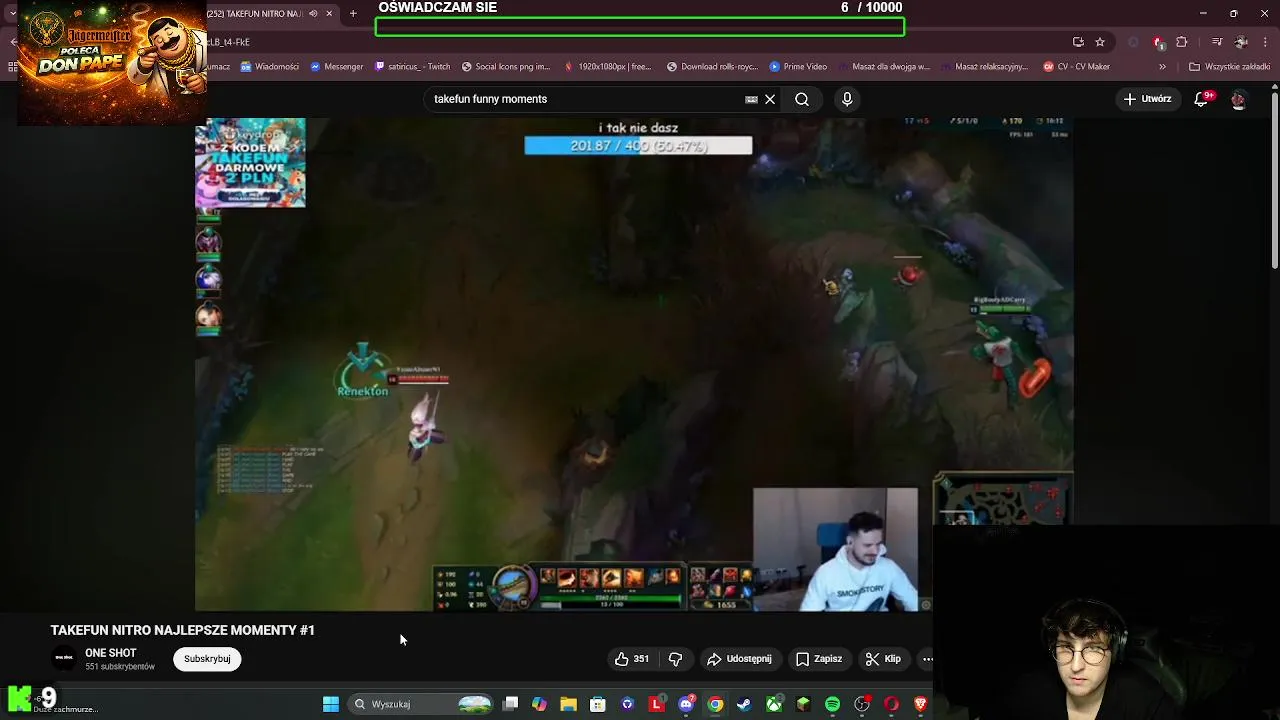
Task: Open Copilot from the taskbar
Action: 539,704
